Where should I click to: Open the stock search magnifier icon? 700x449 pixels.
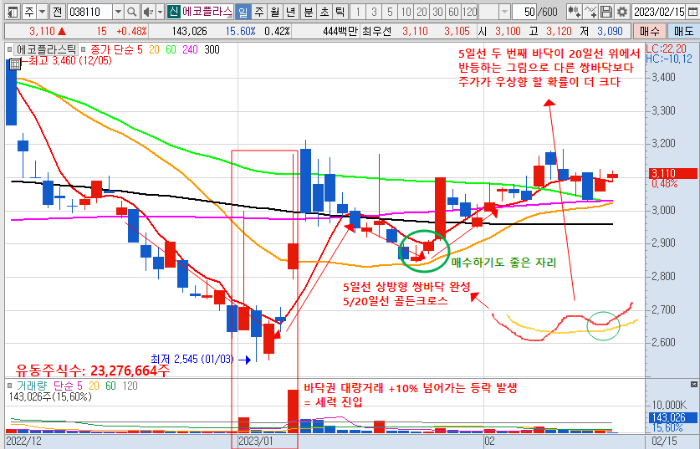[x=131, y=12]
